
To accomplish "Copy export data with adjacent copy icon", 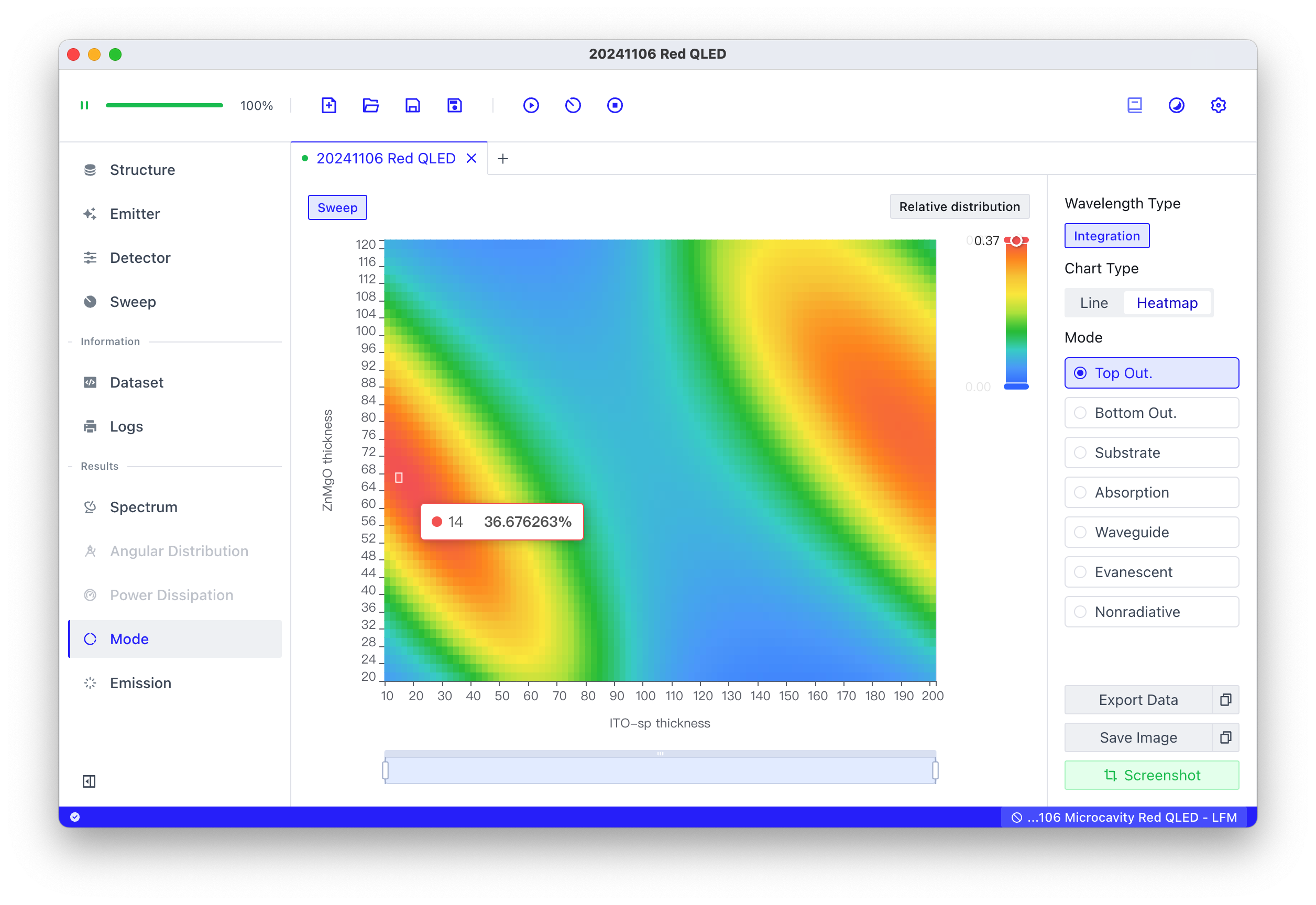I will tap(1226, 700).
